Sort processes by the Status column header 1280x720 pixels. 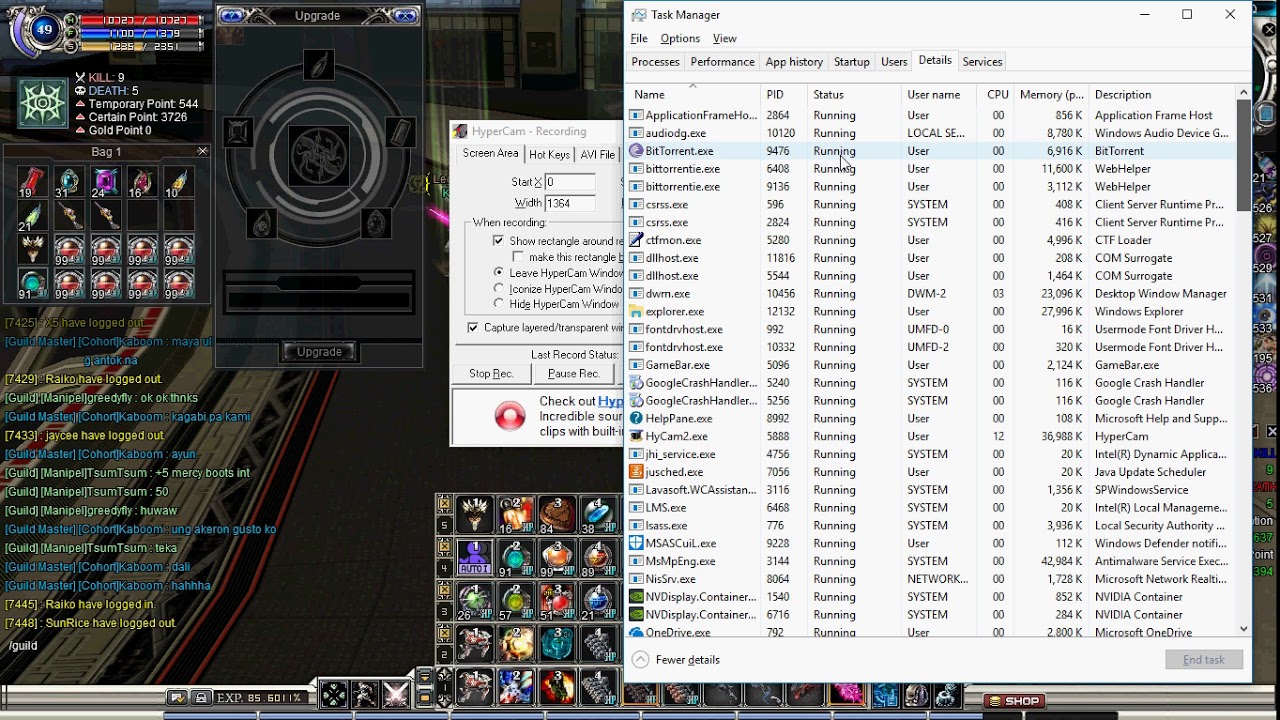tap(854, 94)
